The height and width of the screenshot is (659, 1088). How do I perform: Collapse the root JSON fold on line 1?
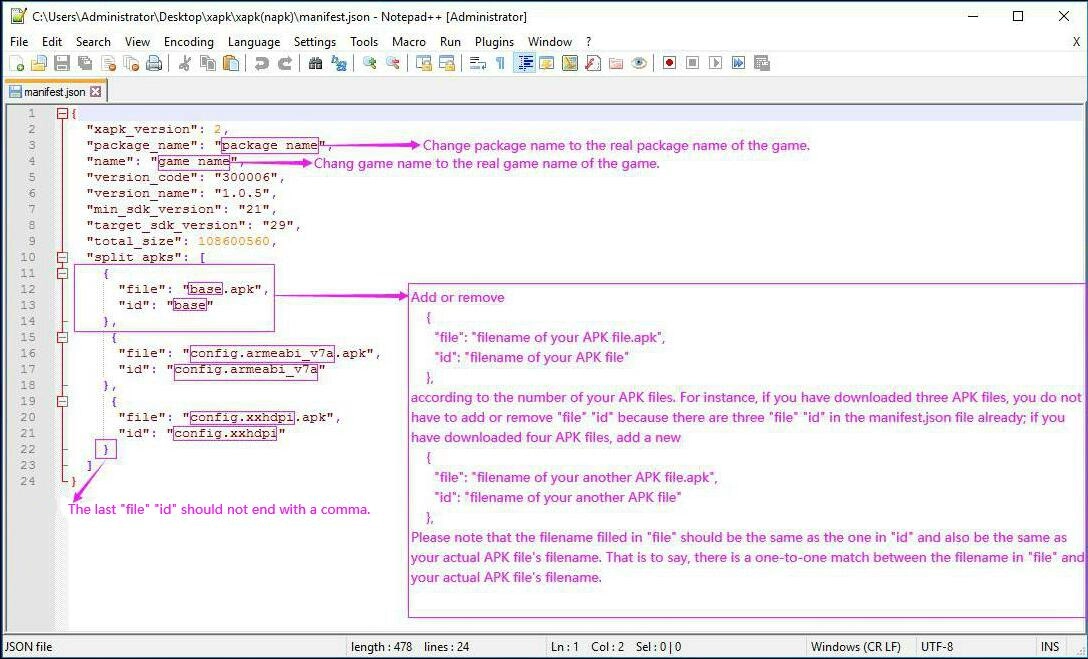pyautogui.click(x=61, y=113)
